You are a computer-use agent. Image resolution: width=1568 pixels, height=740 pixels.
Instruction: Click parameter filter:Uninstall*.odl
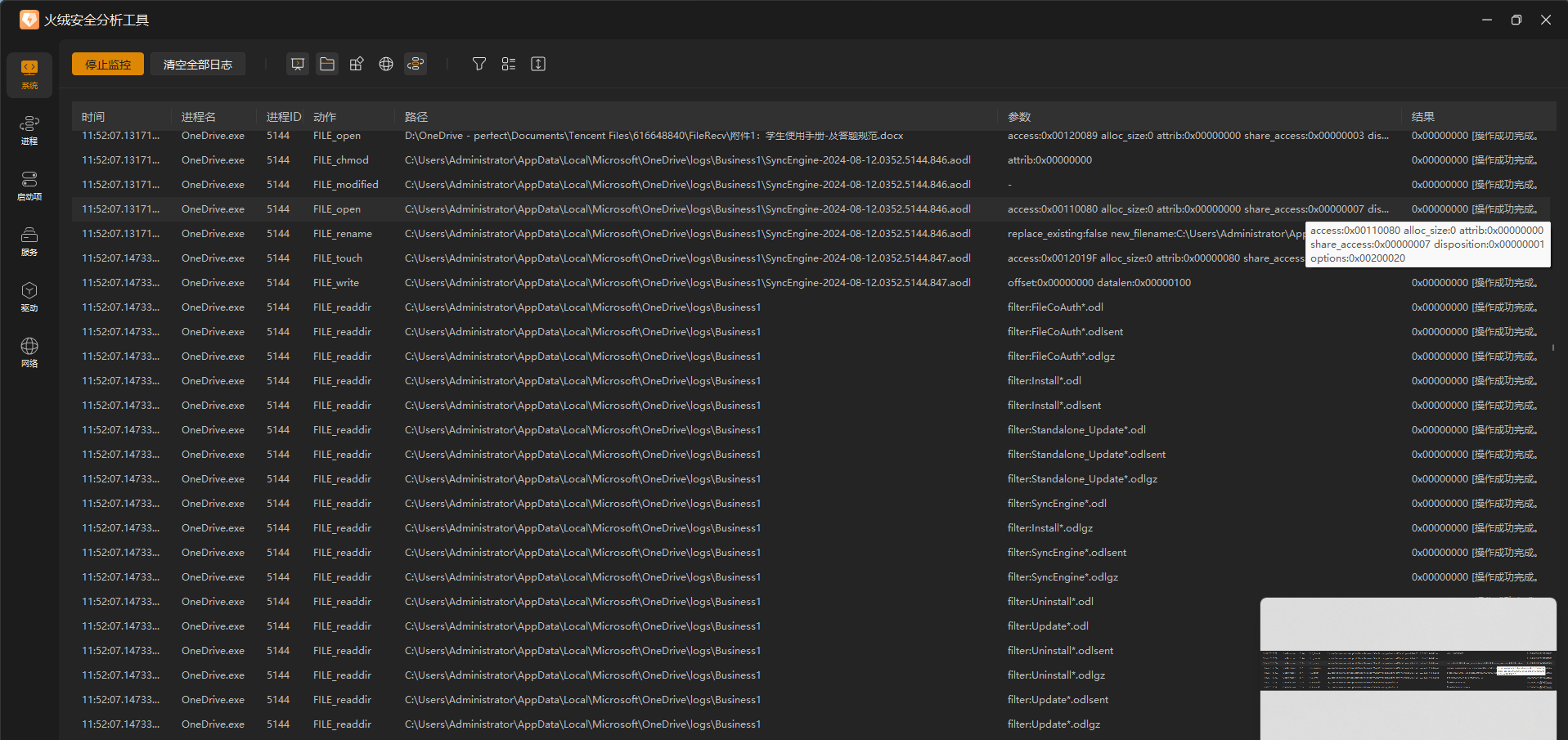pyautogui.click(x=1050, y=602)
